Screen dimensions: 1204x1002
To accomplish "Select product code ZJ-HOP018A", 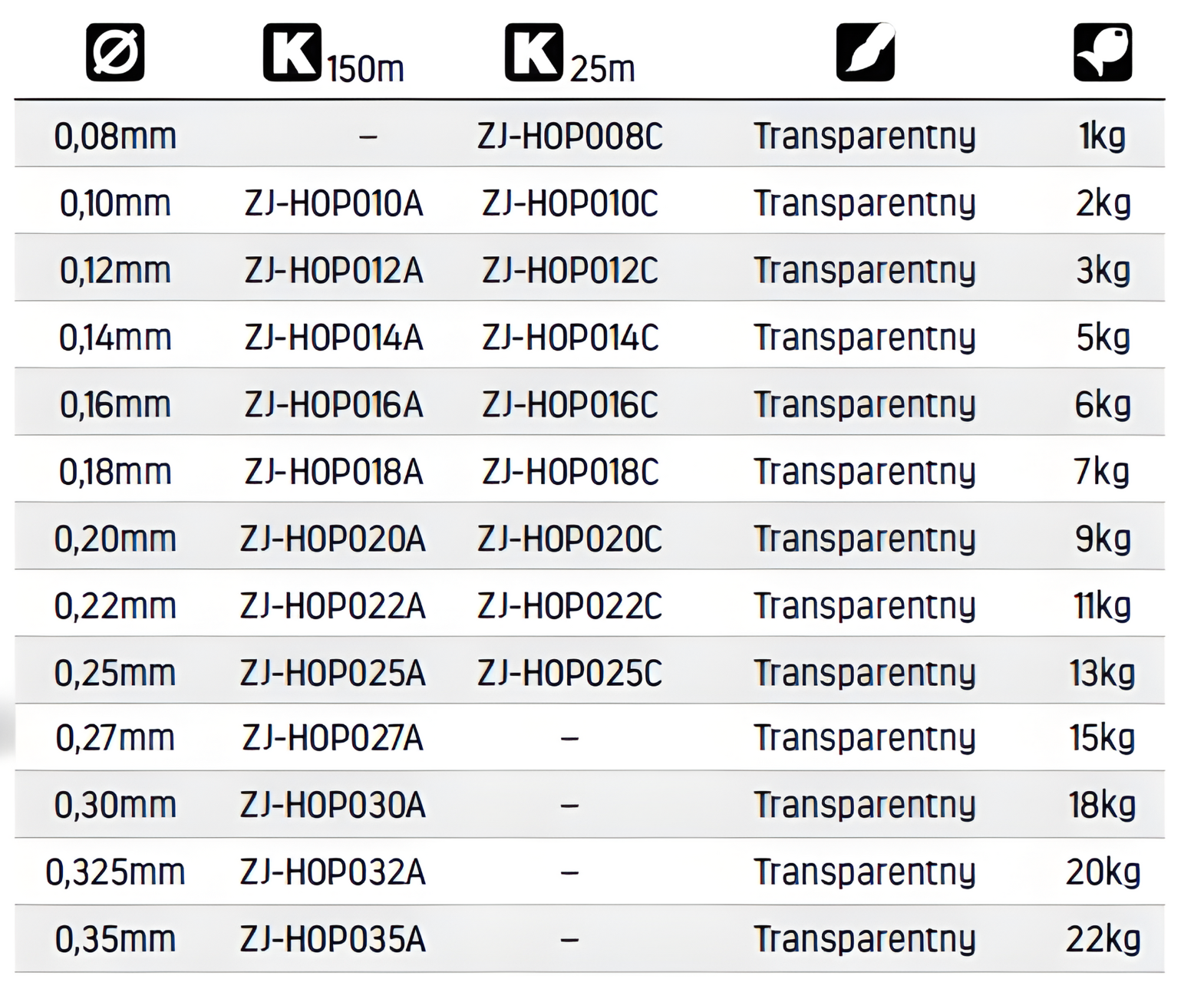I will coord(334,473).
